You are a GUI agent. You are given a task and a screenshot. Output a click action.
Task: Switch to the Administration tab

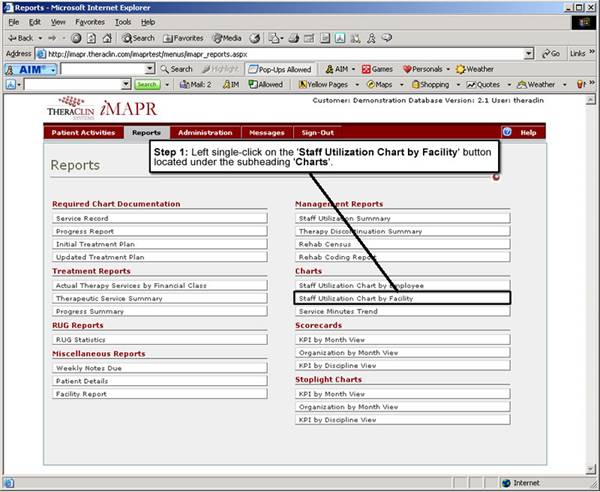[x=205, y=132]
